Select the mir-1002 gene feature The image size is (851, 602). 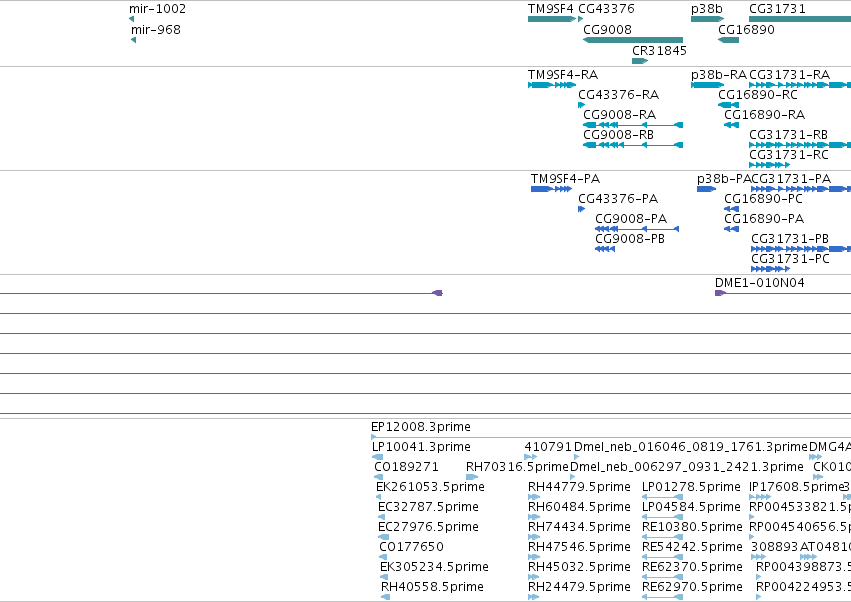point(131,19)
